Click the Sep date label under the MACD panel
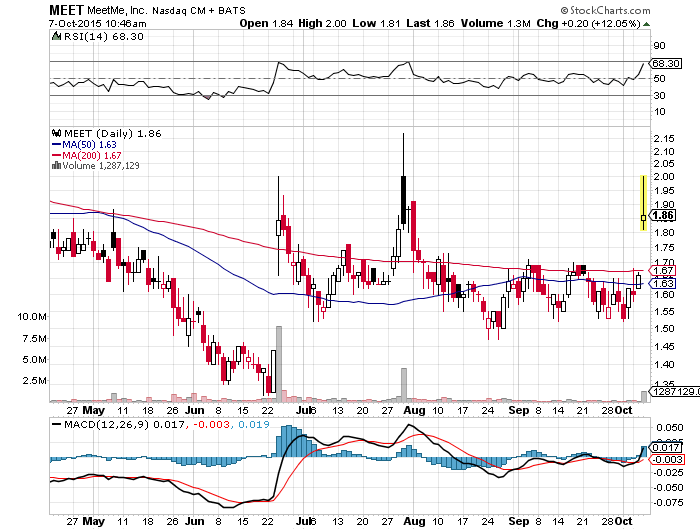700x530 pixels. 519,521
